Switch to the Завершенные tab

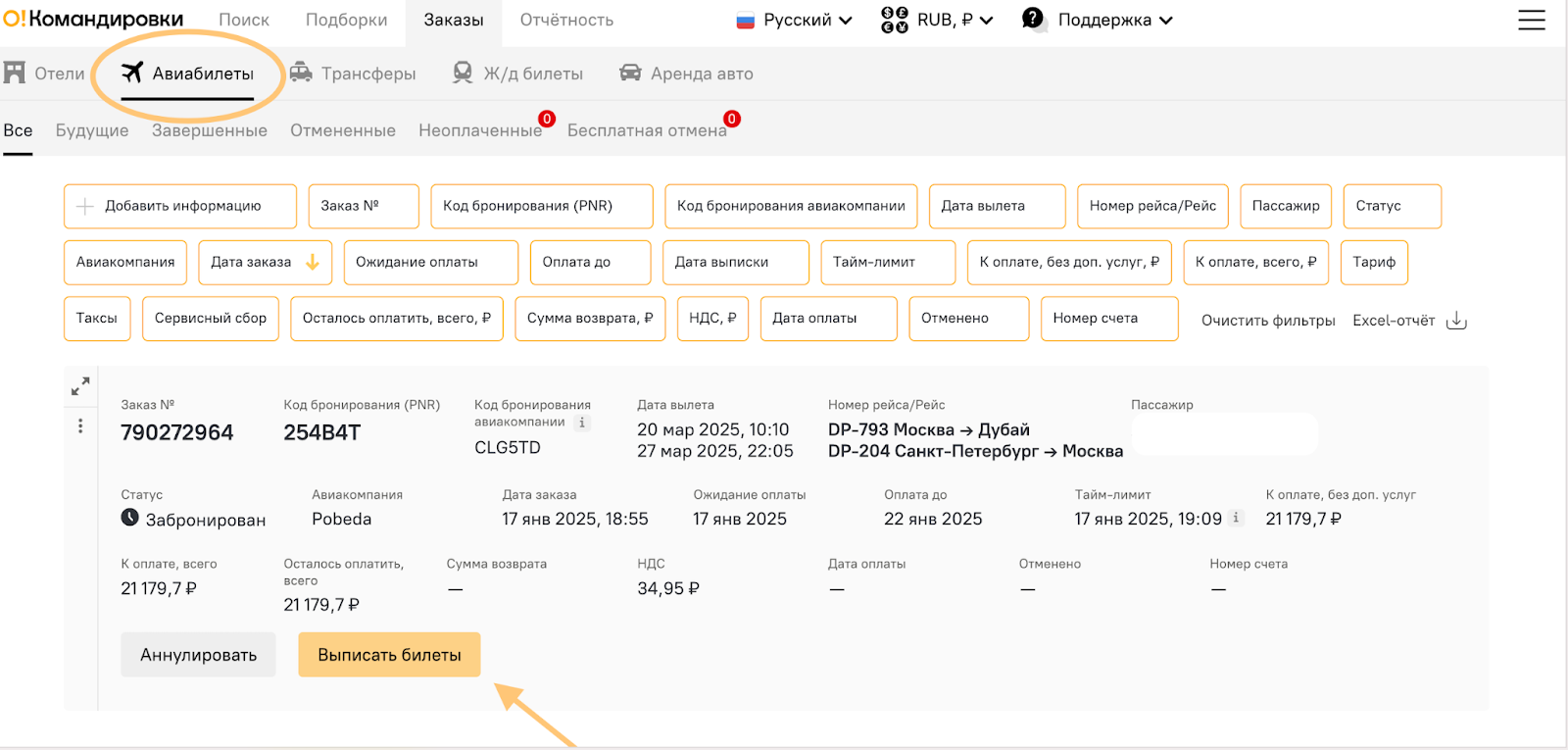210,130
